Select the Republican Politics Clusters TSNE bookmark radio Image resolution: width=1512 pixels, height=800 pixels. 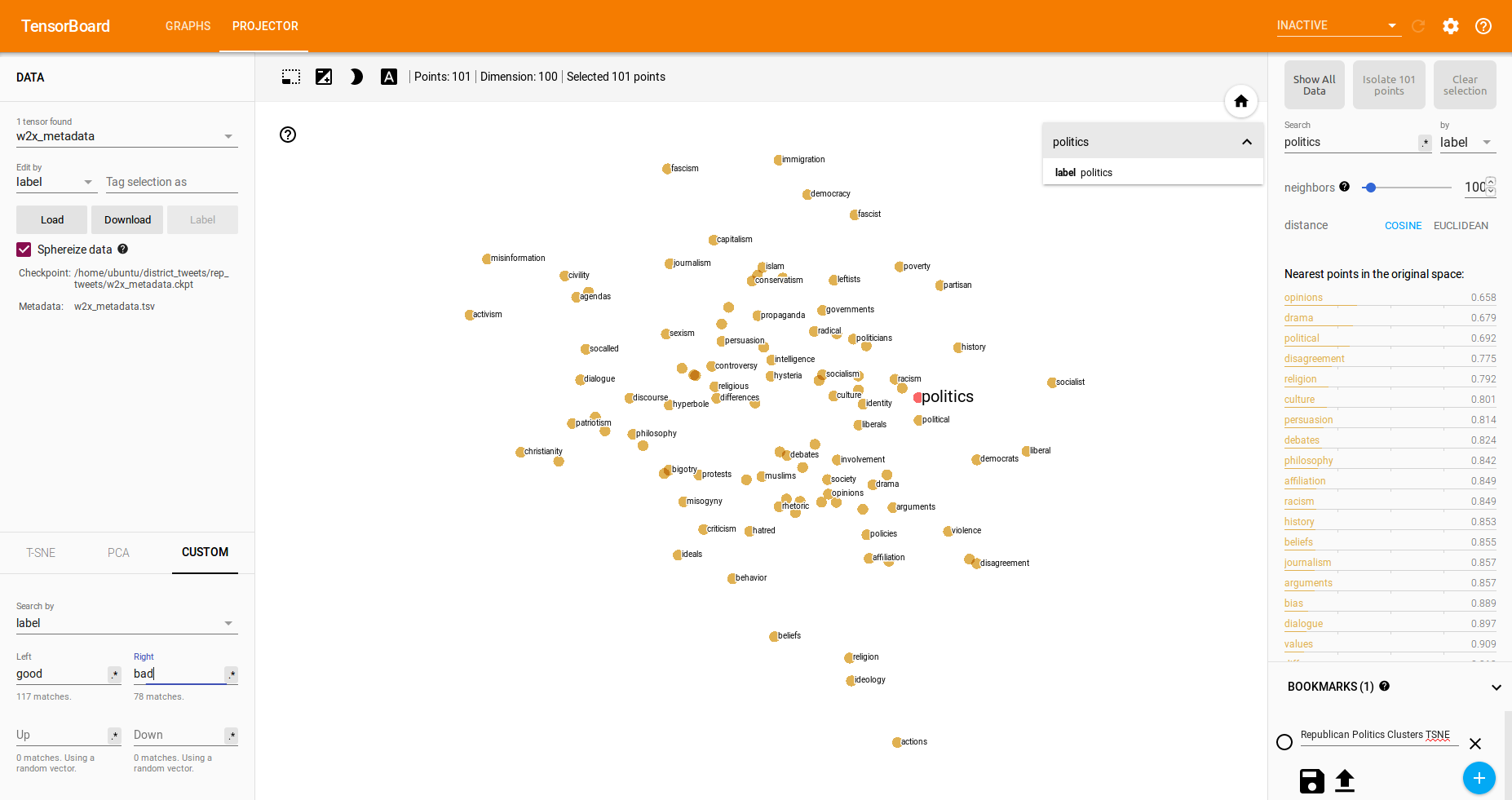pyautogui.click(x=1284, y=742)
